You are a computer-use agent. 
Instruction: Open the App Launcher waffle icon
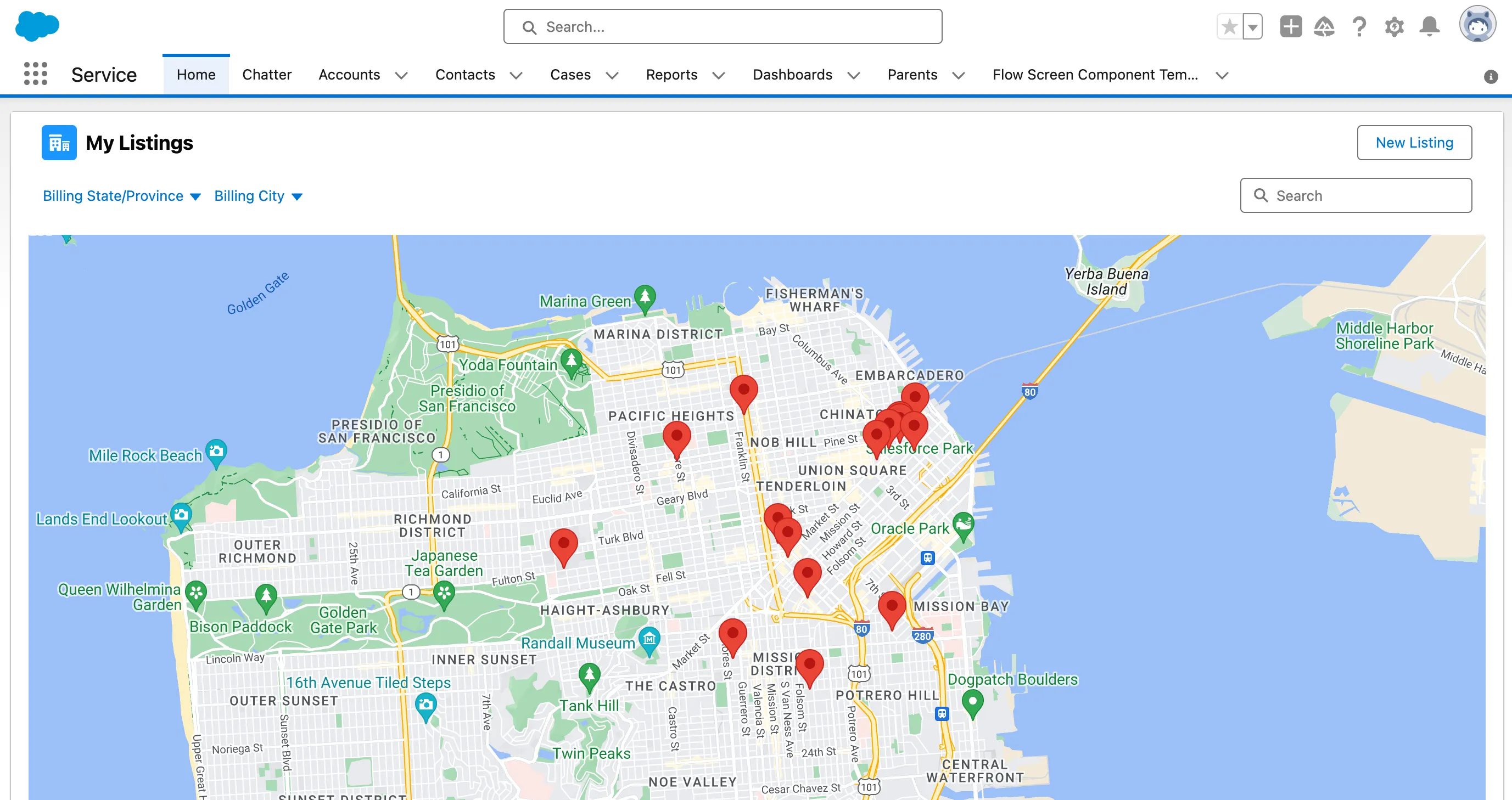[36, 75]
